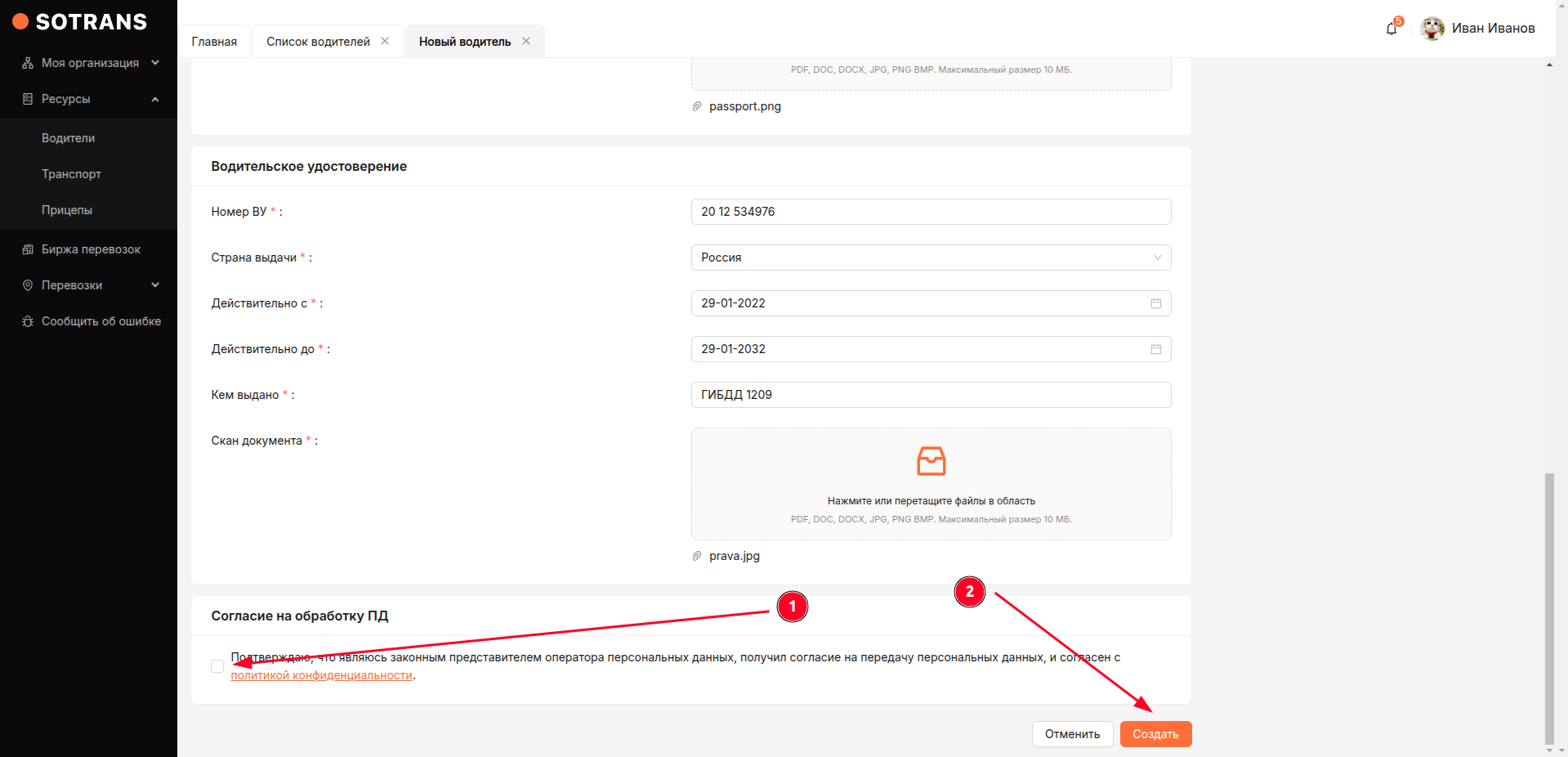
Task: Click the SOTRANS logo
Action: click(x=80, y=22)
